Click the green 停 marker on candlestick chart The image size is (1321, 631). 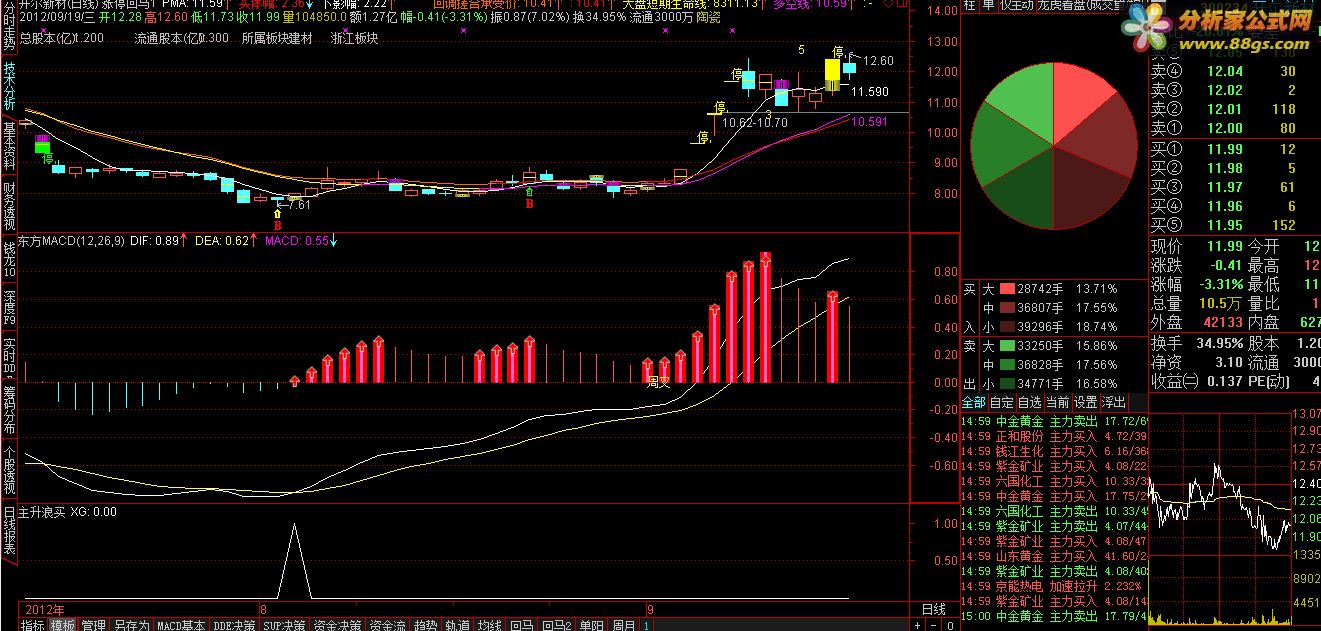[x=48, y=159]
